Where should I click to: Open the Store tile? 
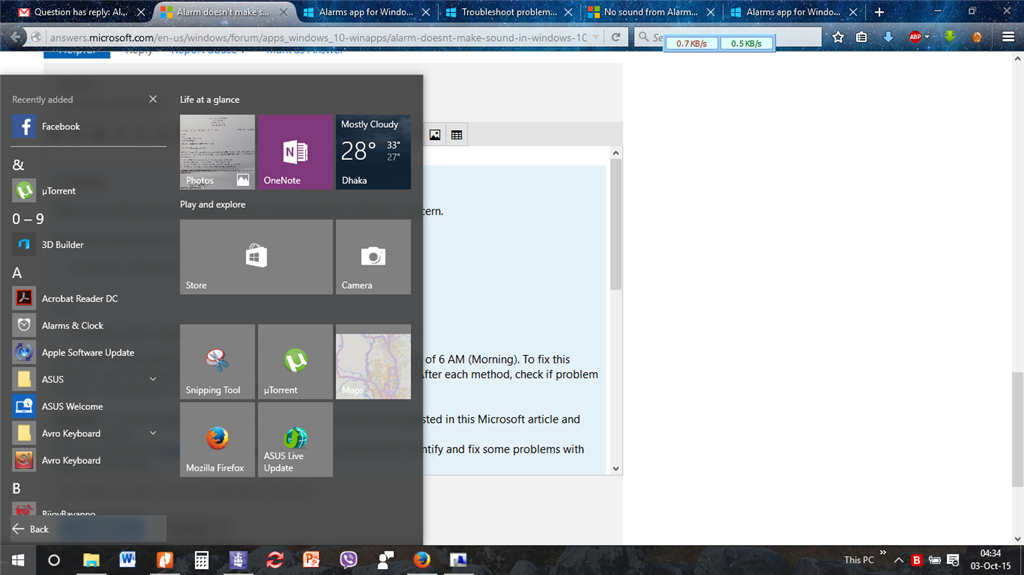256,257
